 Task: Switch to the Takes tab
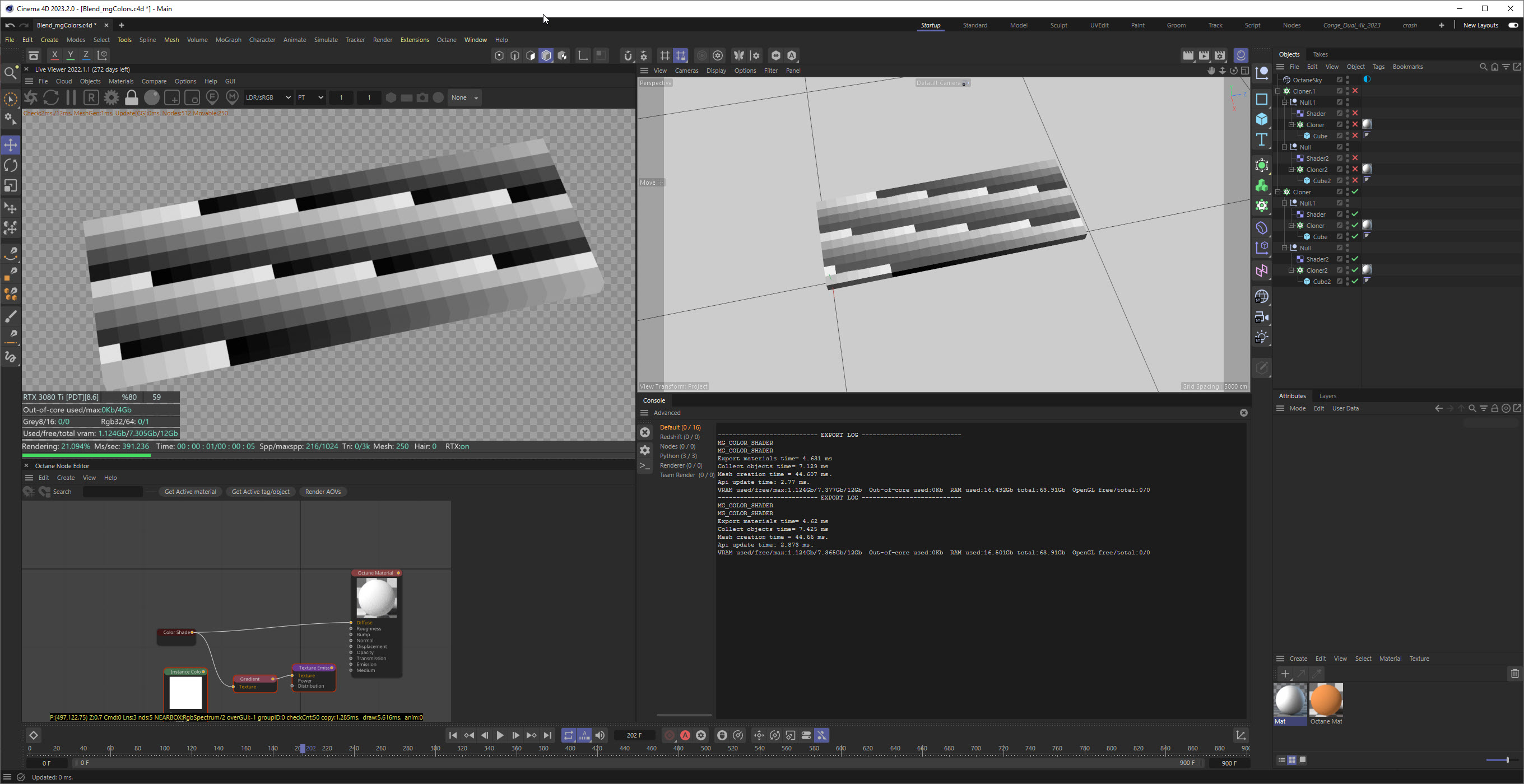[1321, 54]
